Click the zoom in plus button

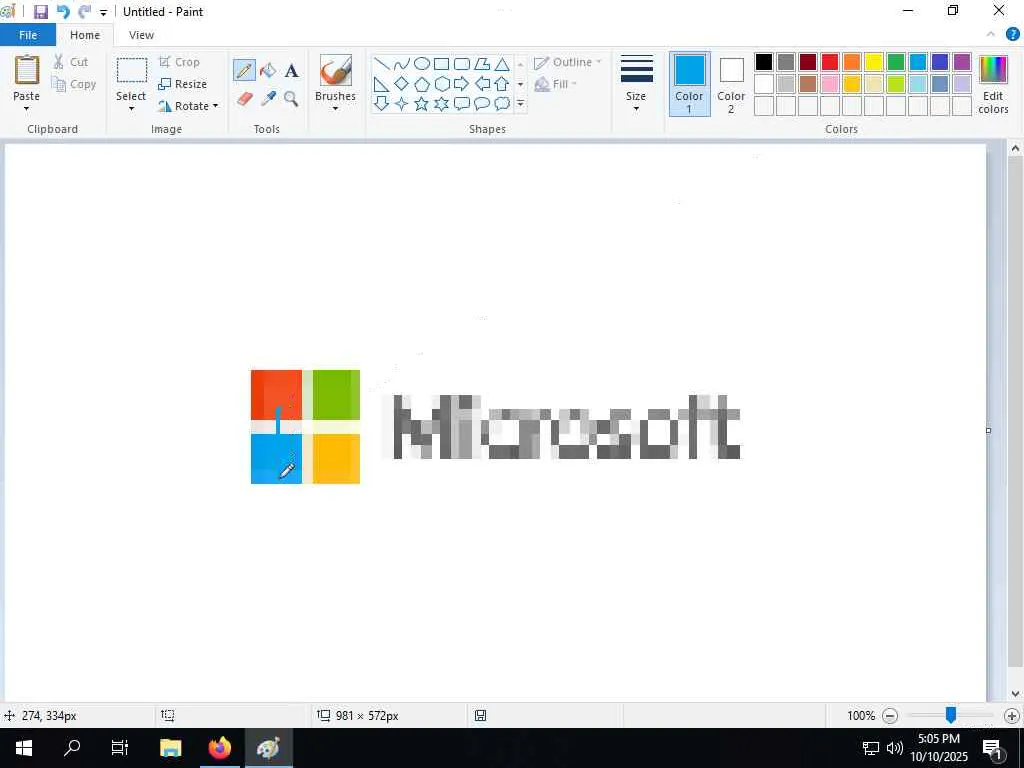pyautogui.click(x=1012, y=716)
